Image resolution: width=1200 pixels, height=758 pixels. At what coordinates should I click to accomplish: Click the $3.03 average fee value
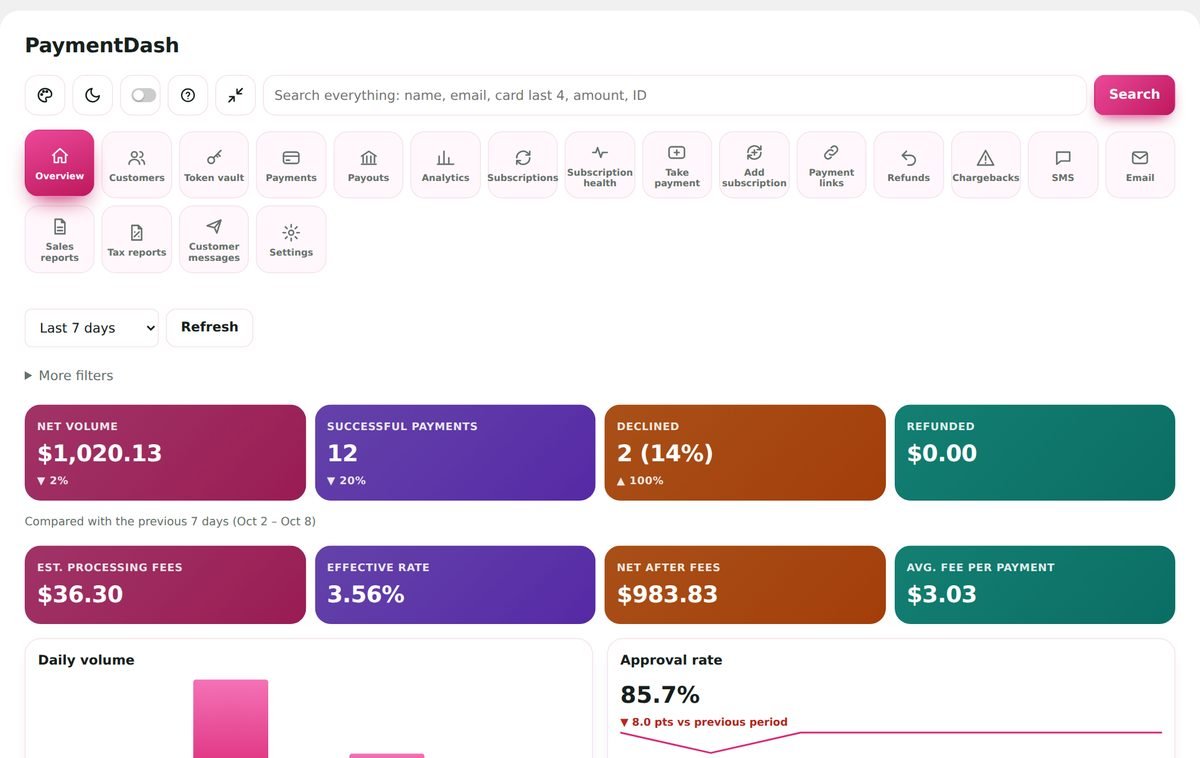[942, 595]
